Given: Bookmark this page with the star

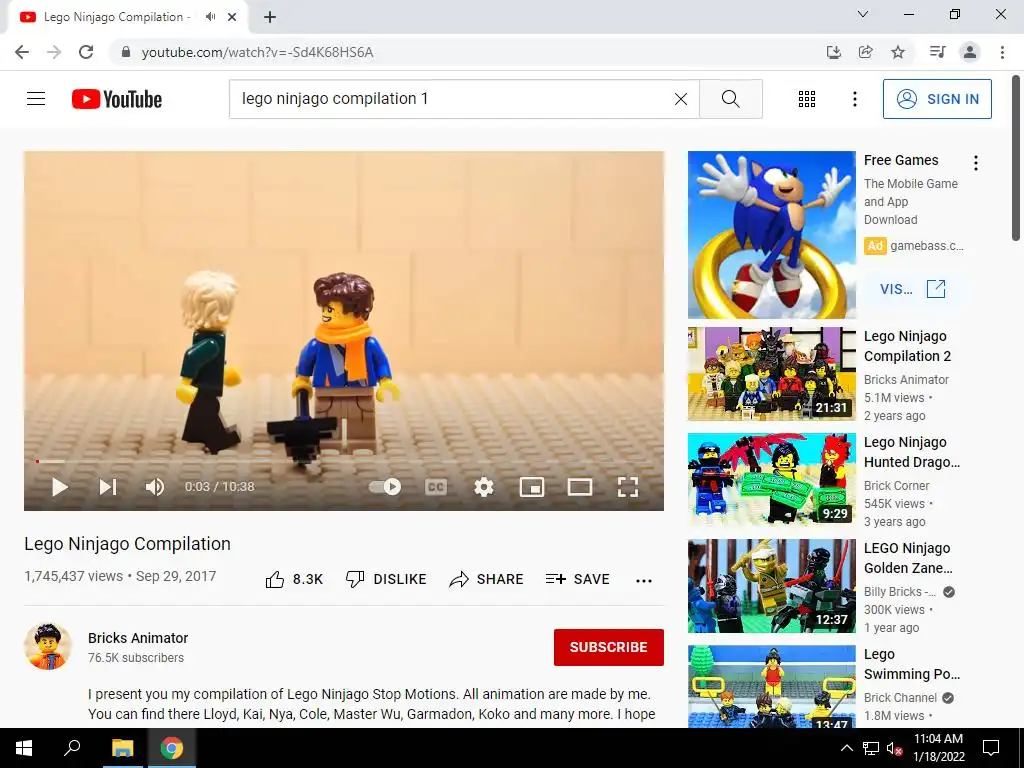Looking at the screenshot, I should pos(898,52).
